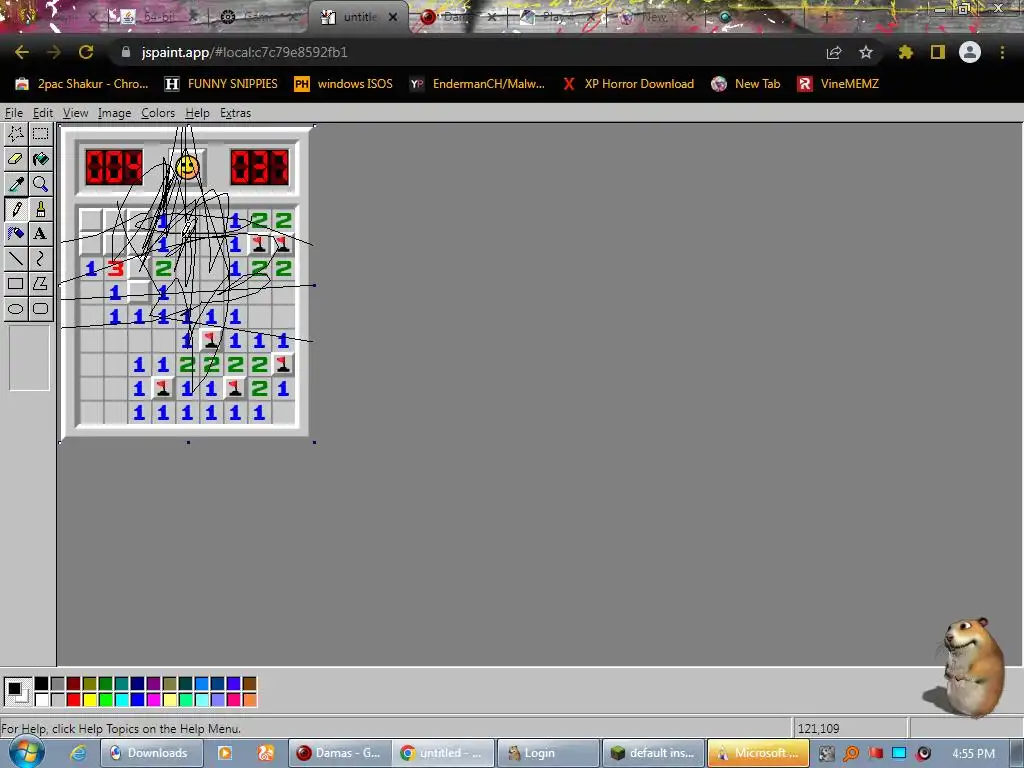Select the rectangular Select tool
The height and width of the screenshot is (768, 1024).
click(x=40, y=134)
